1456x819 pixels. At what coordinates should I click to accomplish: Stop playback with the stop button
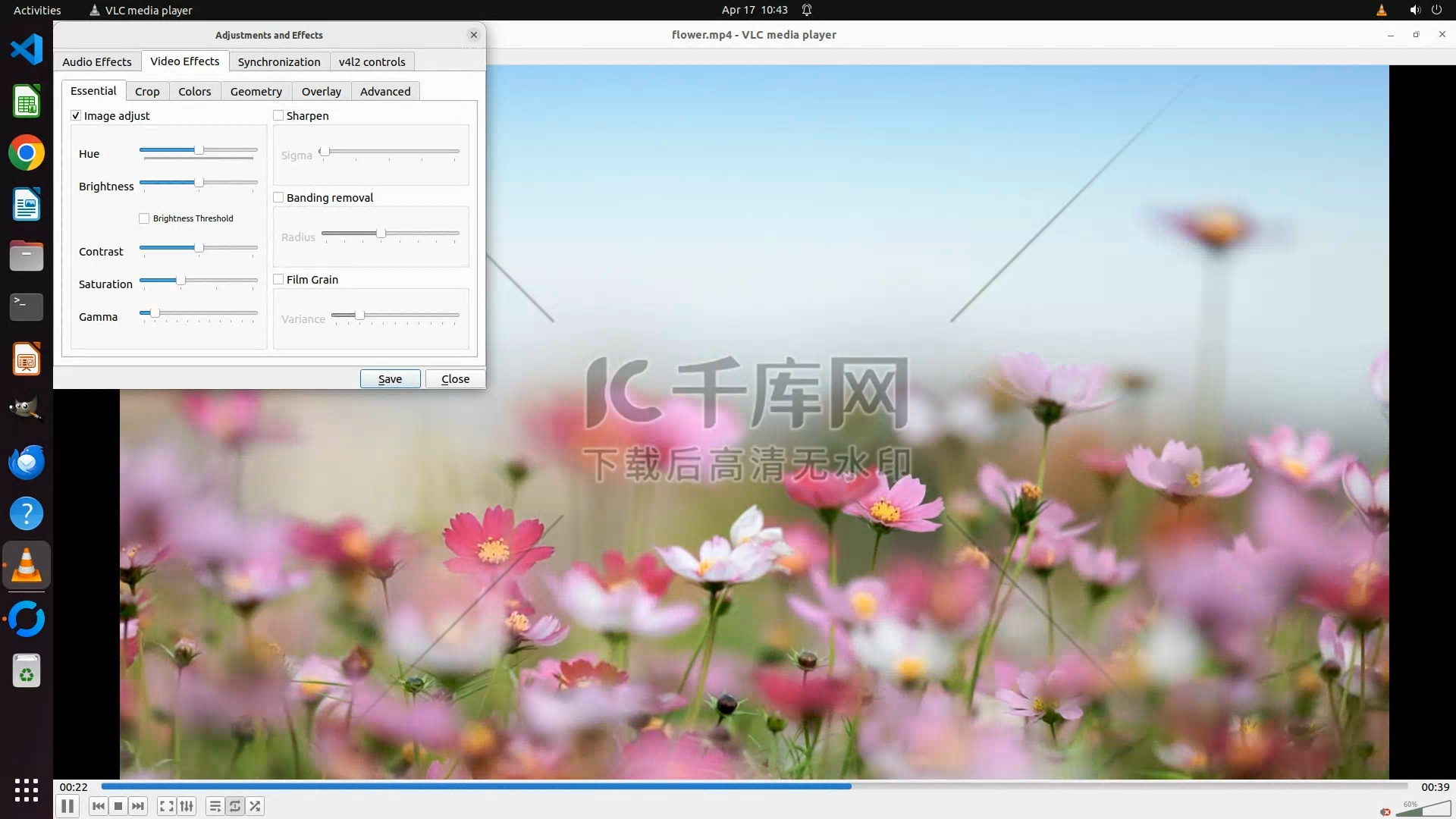[118, 806]
